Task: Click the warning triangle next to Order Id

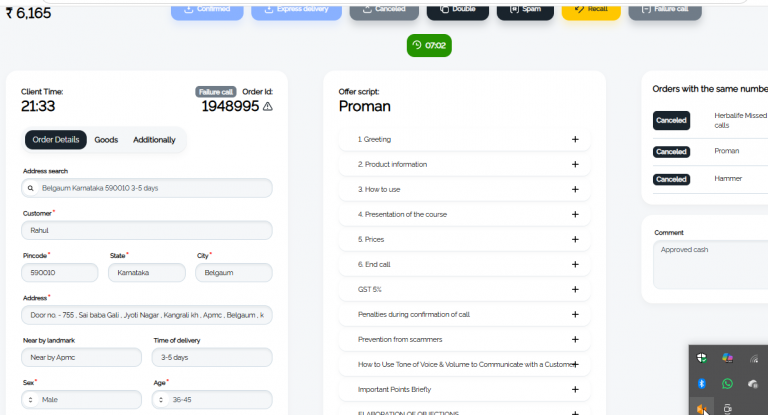Action: point(267,106)
